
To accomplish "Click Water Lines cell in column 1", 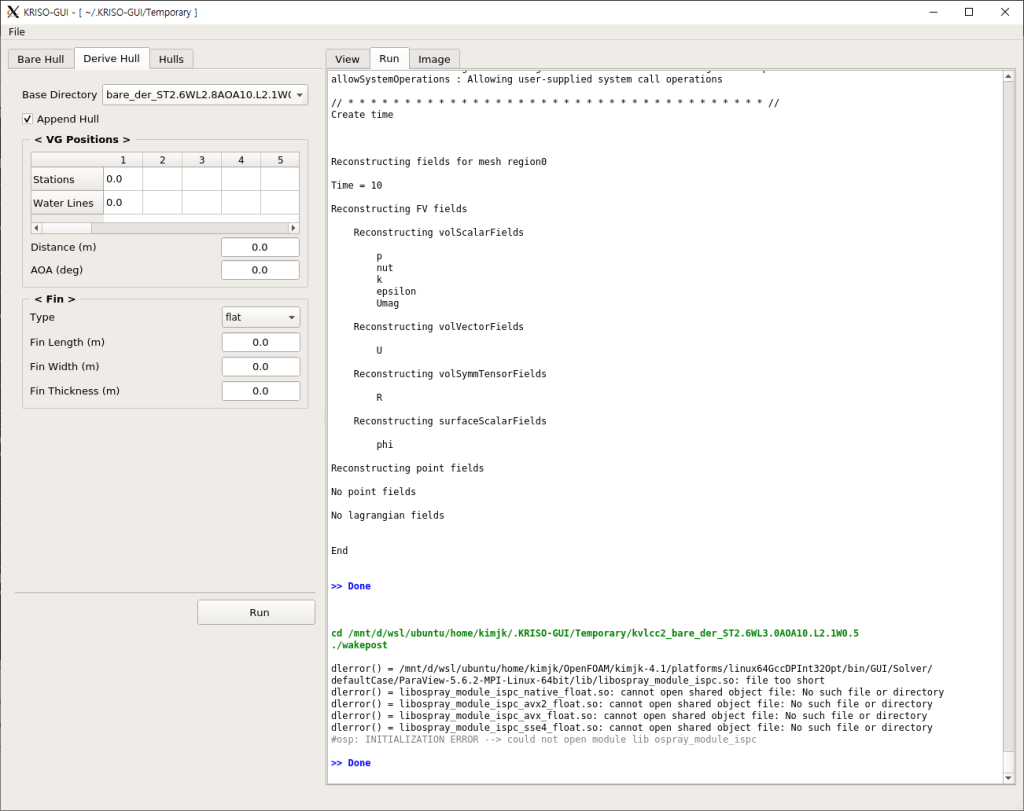I will coord(123,202).
